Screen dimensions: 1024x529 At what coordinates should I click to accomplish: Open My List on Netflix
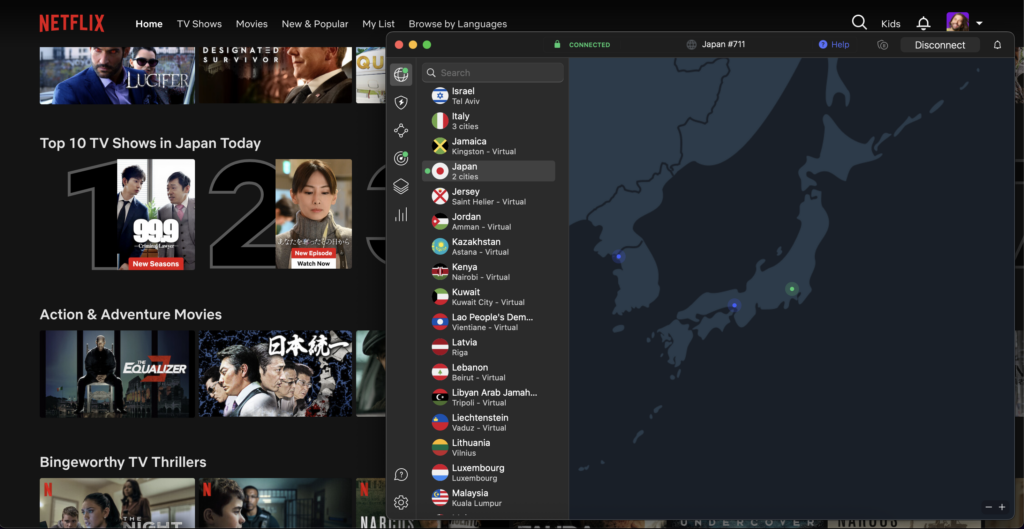[379, 24]
